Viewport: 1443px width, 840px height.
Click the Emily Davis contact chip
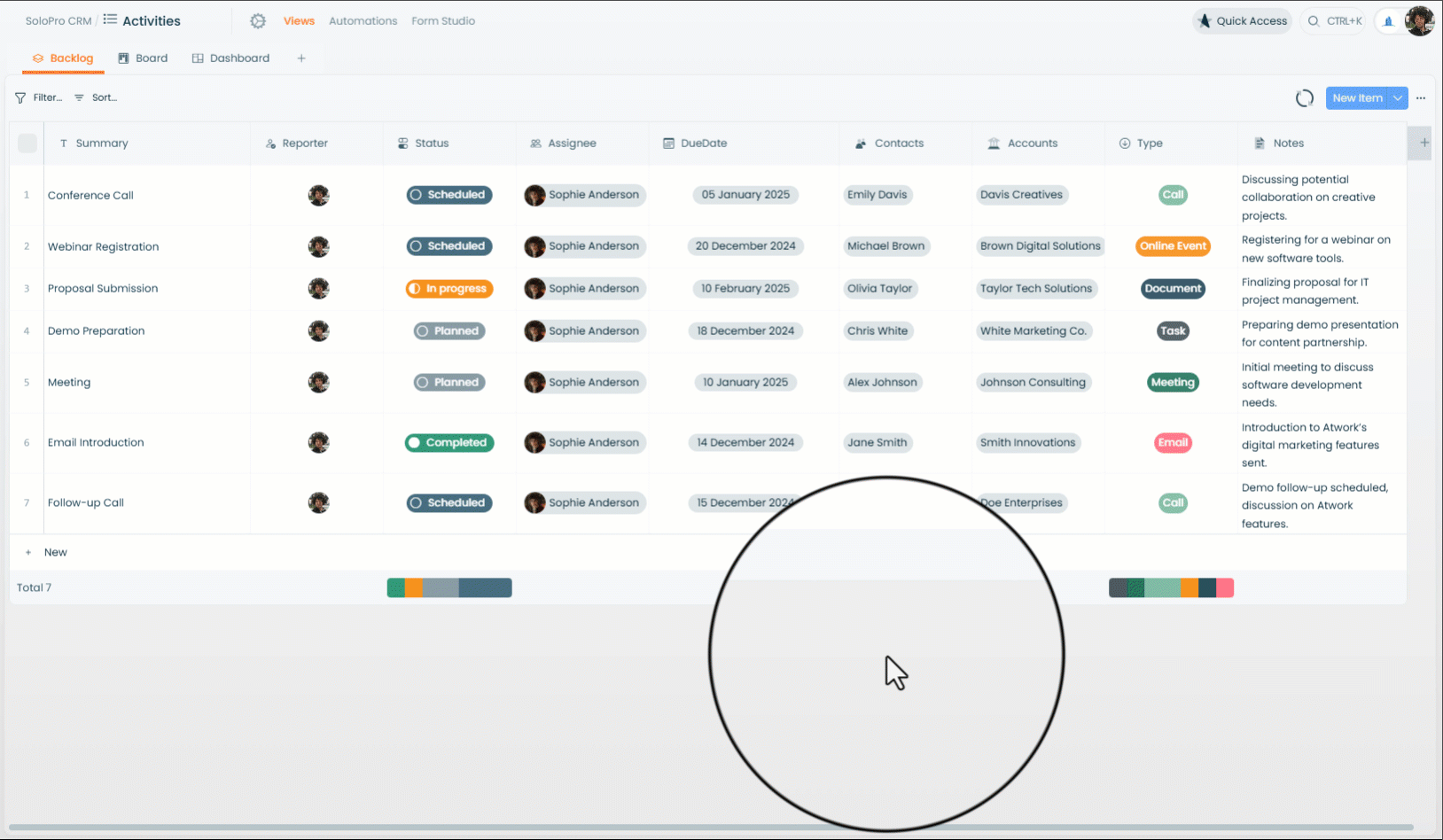(877, 195)
